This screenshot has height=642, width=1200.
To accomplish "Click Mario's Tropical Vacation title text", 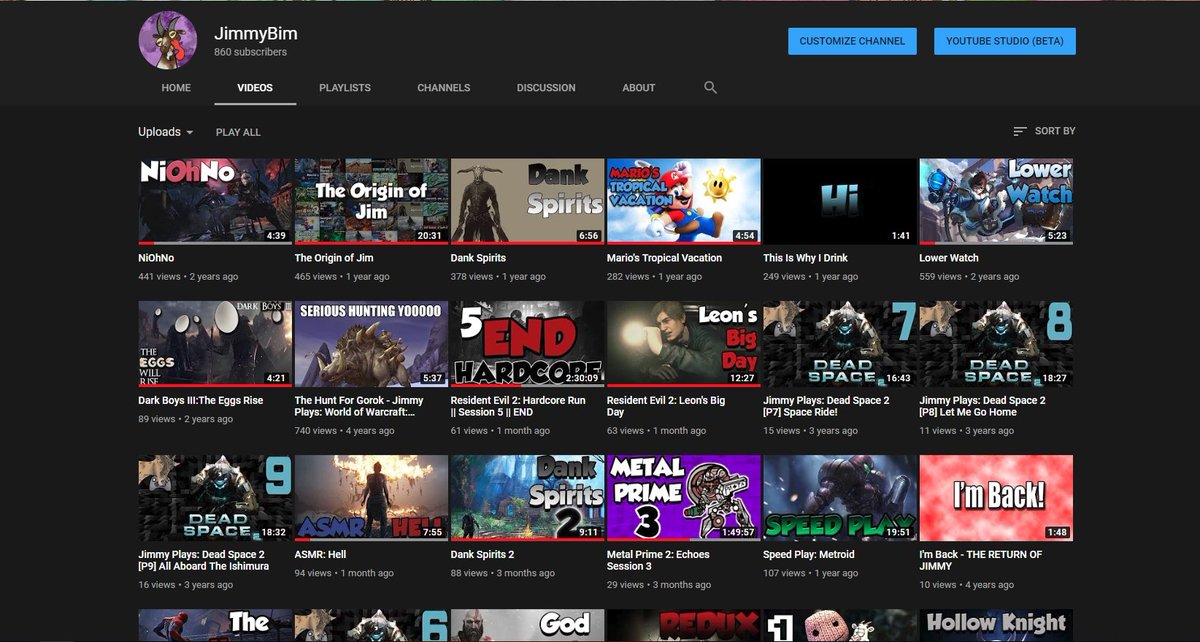I will pyautogui.click(x=664, y=258).
